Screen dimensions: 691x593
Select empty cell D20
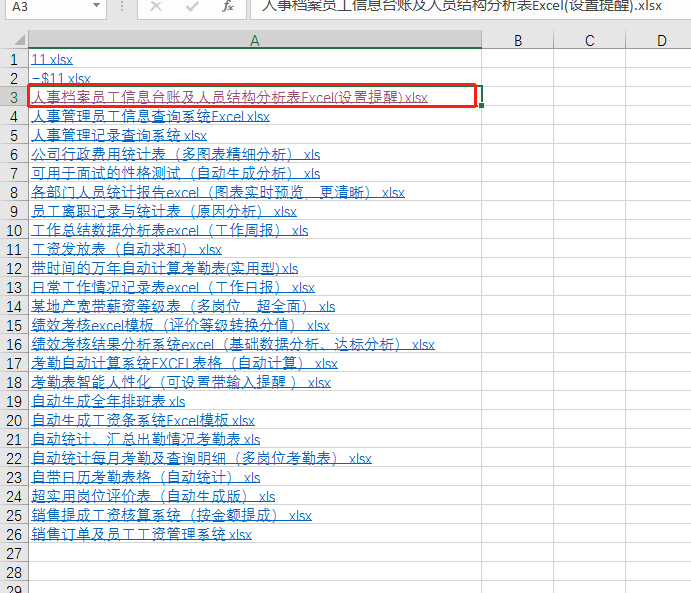click(x=659, y=420)
